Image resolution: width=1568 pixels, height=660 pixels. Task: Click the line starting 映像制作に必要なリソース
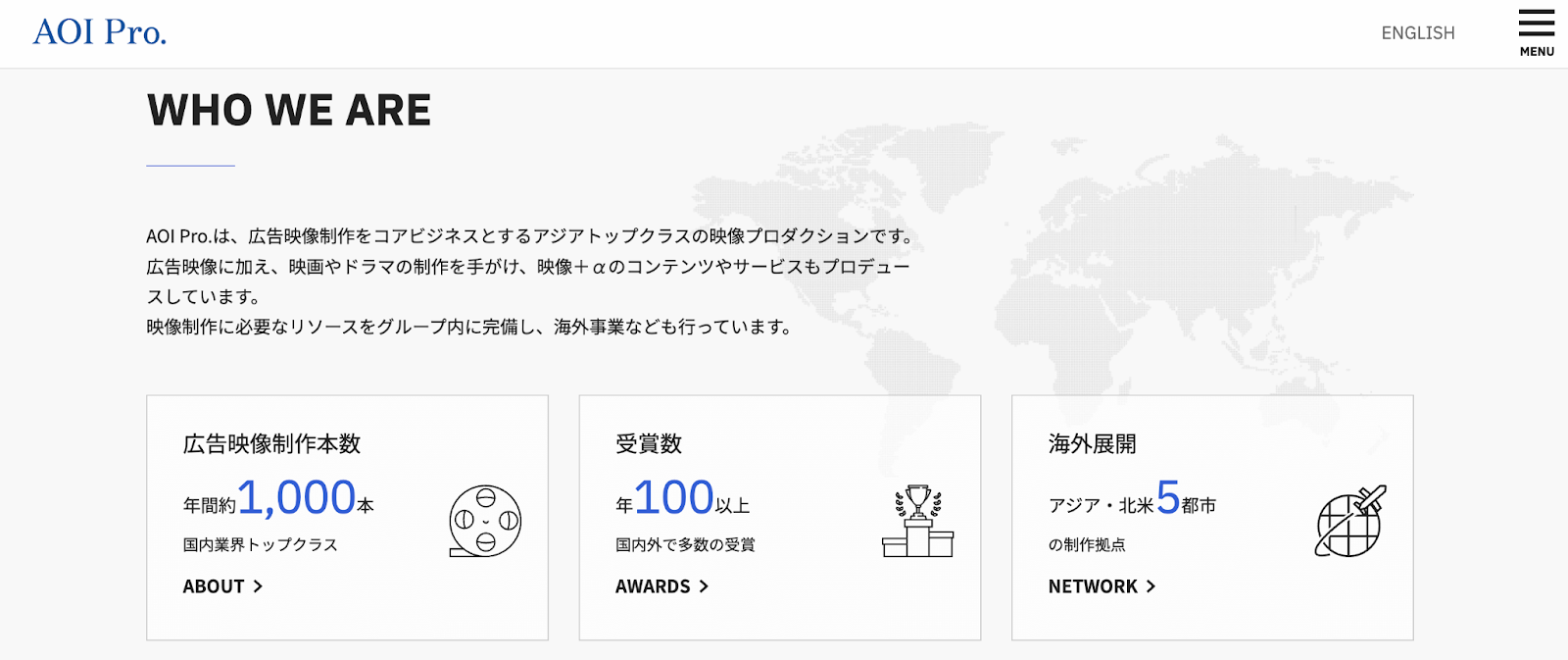click(471, 327)
